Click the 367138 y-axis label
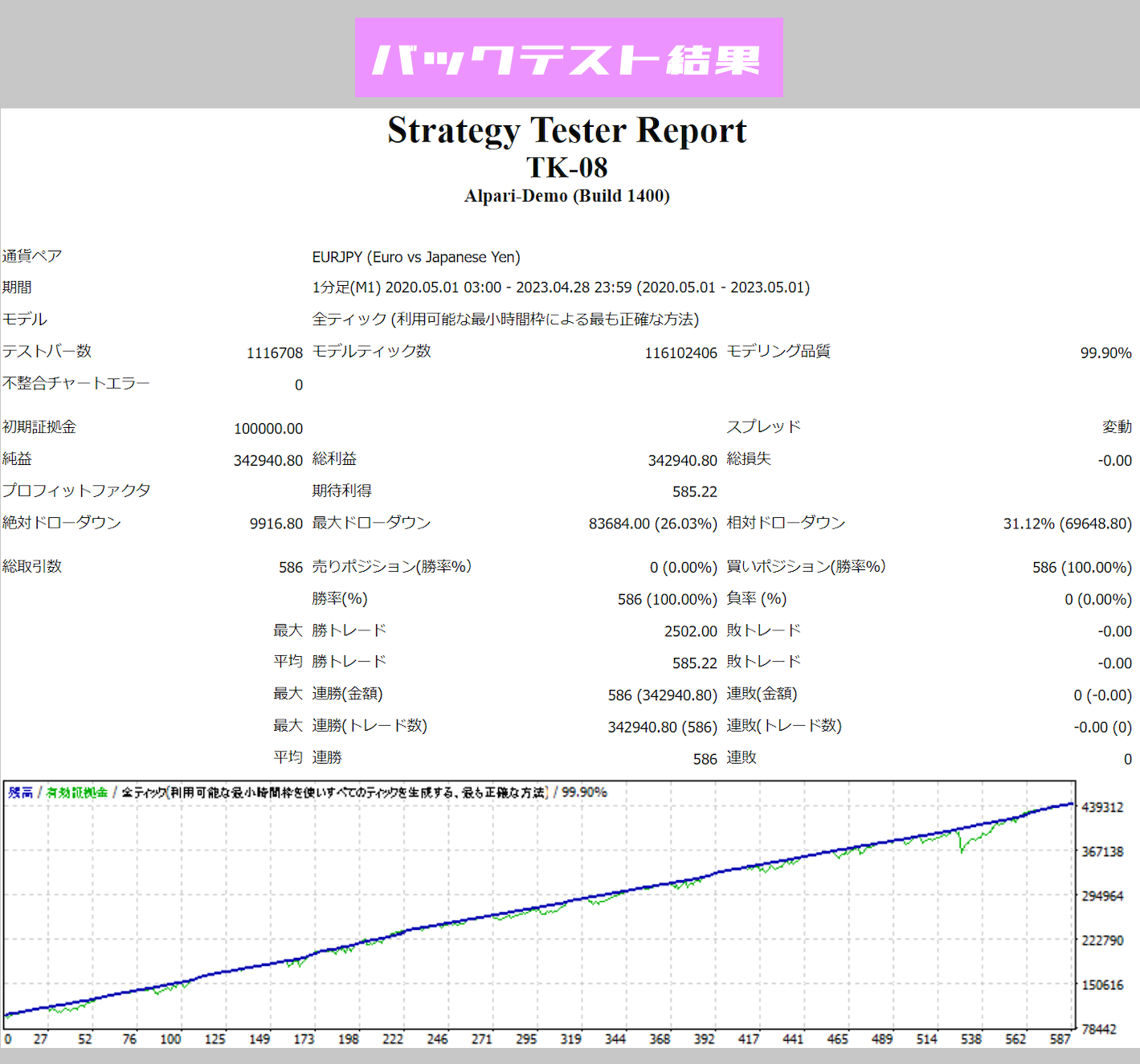 (x=1103, y=852)
